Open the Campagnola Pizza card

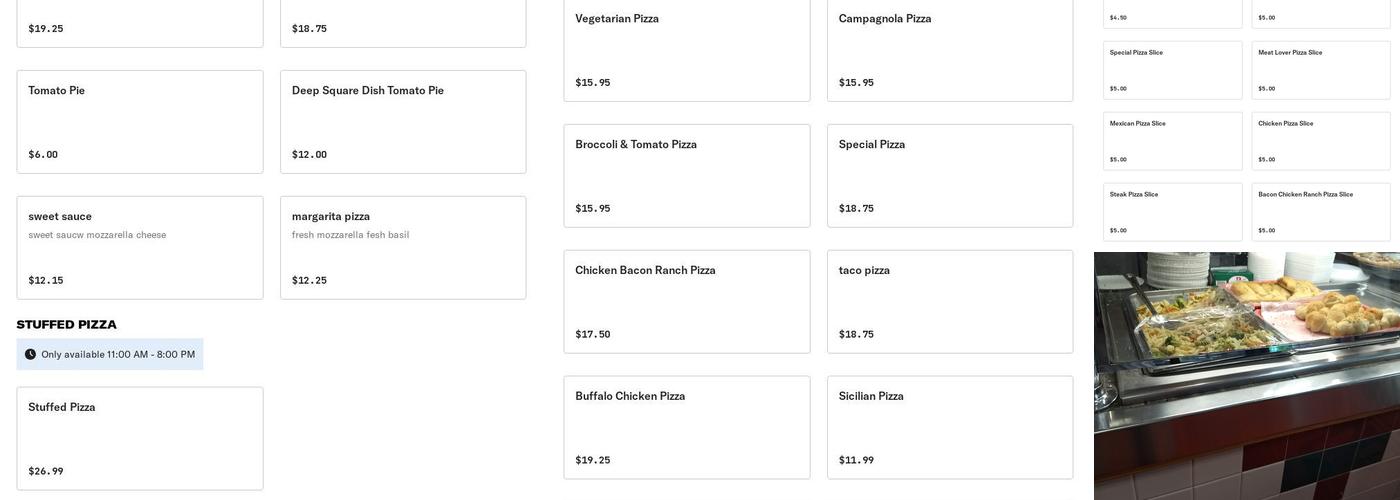pyautogui.click(x=950, y=50)
